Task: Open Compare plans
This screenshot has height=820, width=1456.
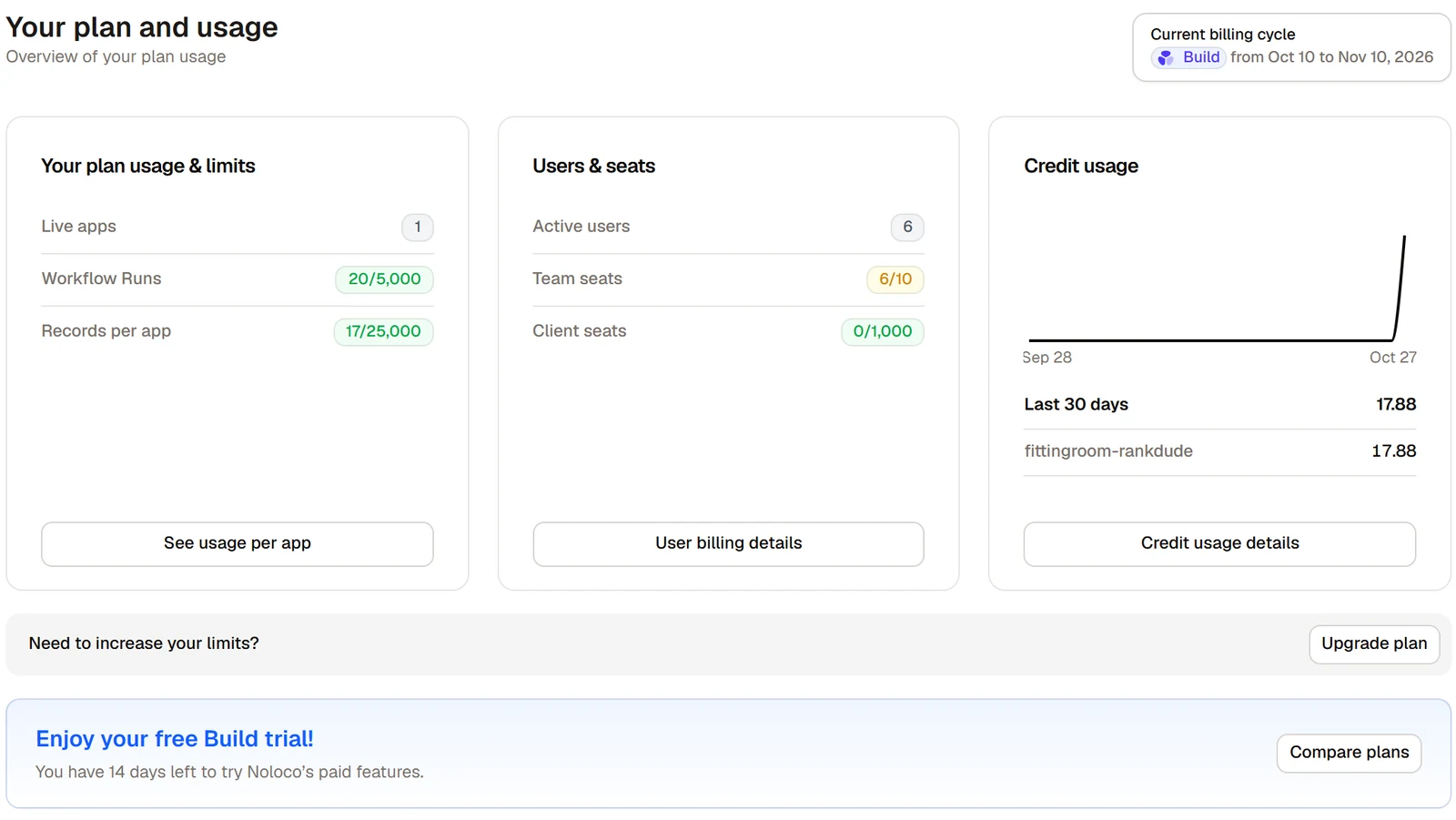Action: coord(1349,754)
